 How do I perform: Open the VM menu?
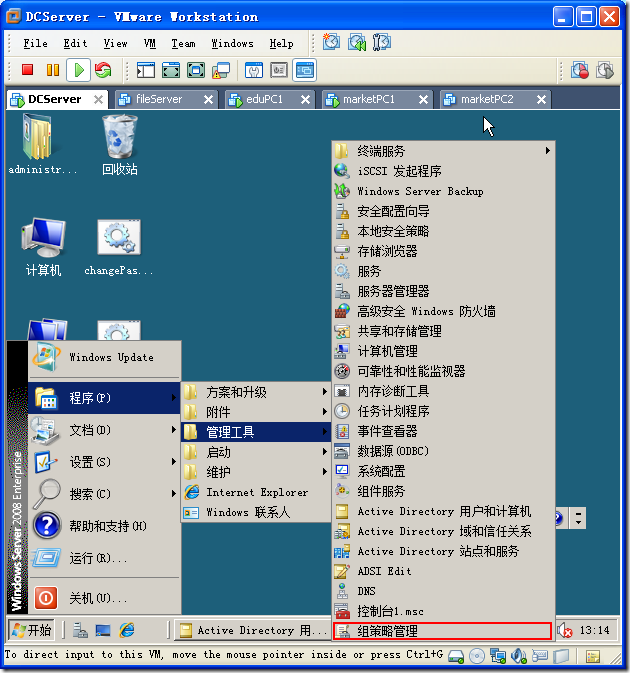(150, 43)
